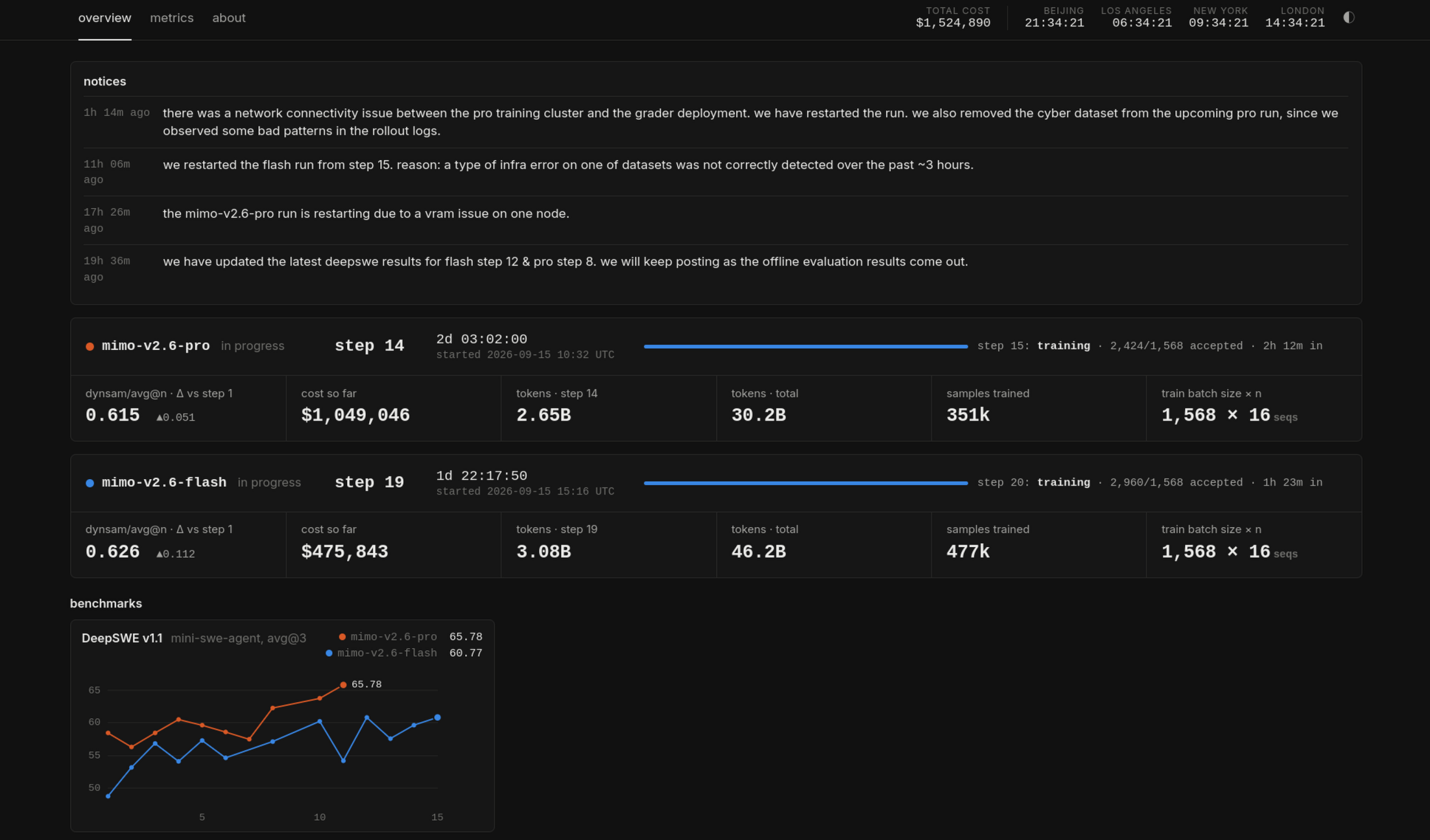The height and width of the screenshot is (840, 1430).
Task: Click the notice about restarting flash run from step 15
Action: tap(715, 172)
